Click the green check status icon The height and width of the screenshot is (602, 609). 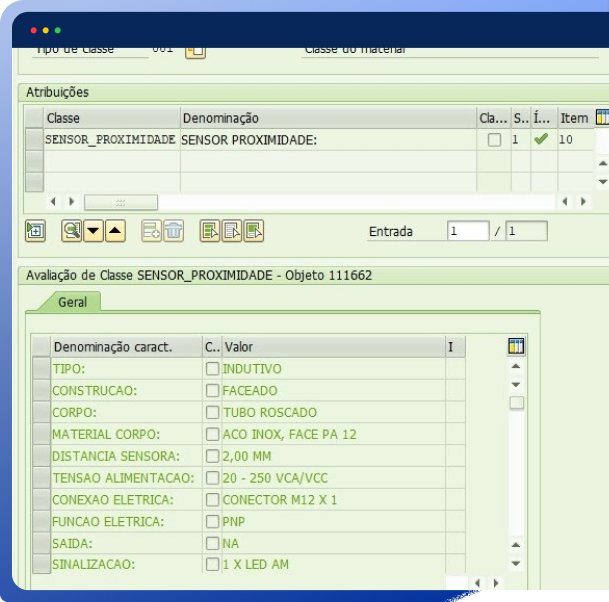click(541, 140)
